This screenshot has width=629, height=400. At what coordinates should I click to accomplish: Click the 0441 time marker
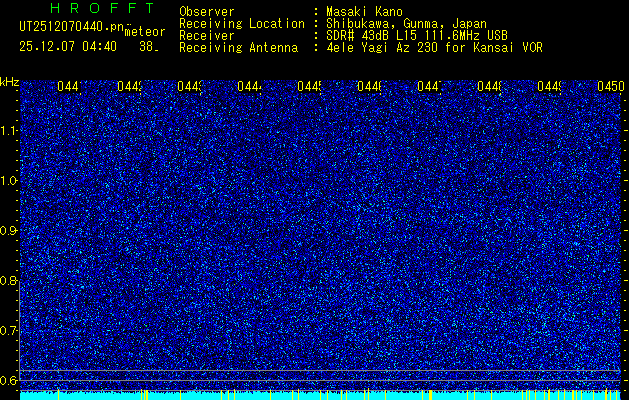point(70,86)
